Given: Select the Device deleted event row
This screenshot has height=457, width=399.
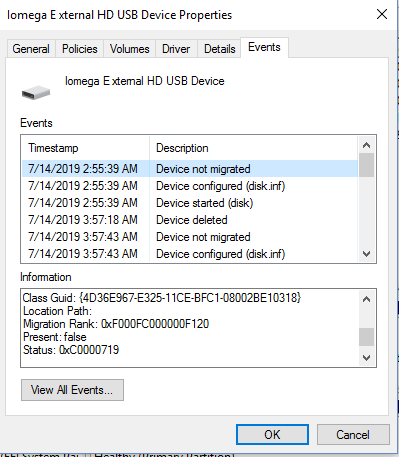Looking at the screenshot, I should tap(190, 220).
